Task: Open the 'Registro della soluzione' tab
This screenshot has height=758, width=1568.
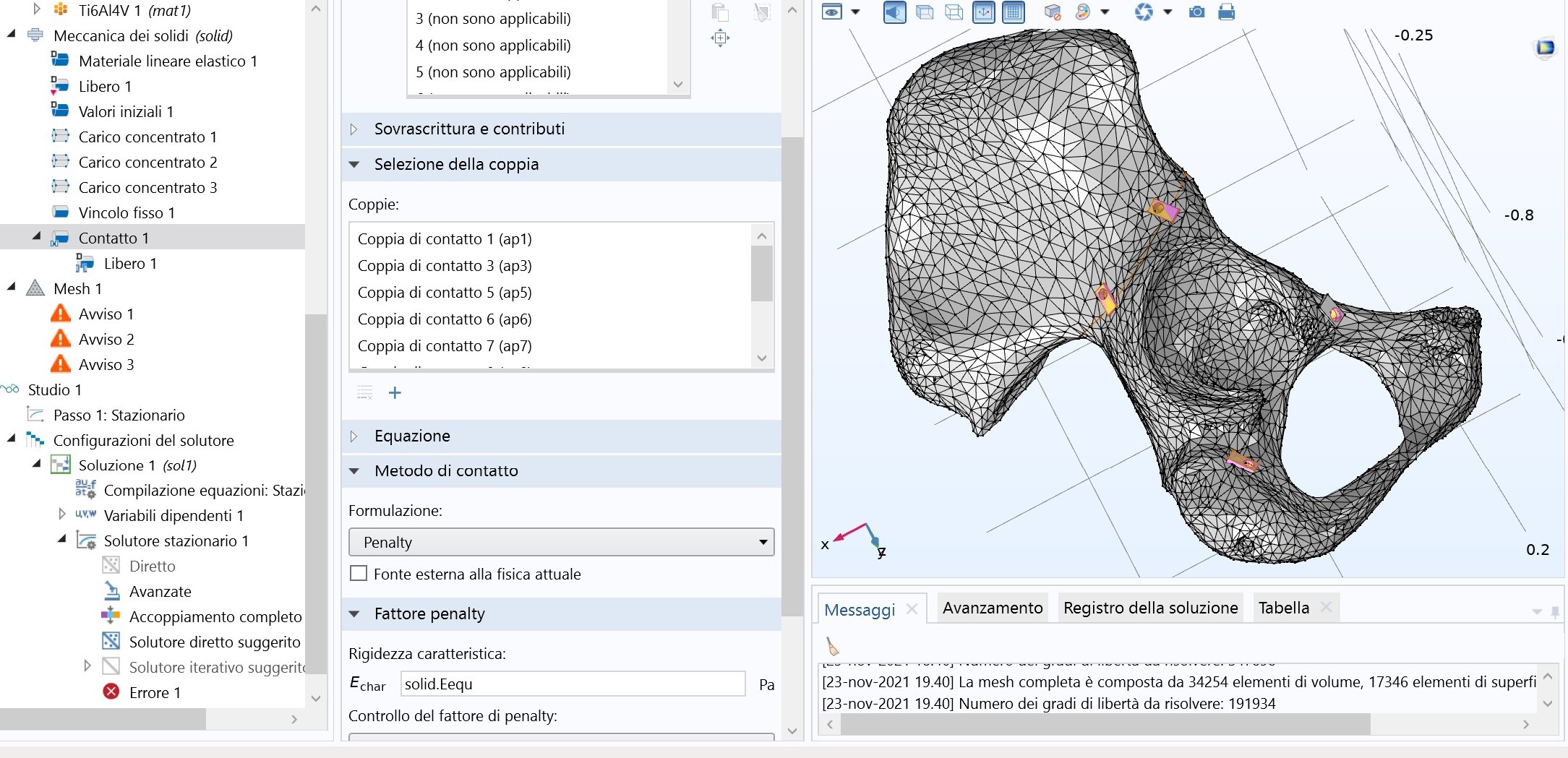Action: pos(1150,608)
